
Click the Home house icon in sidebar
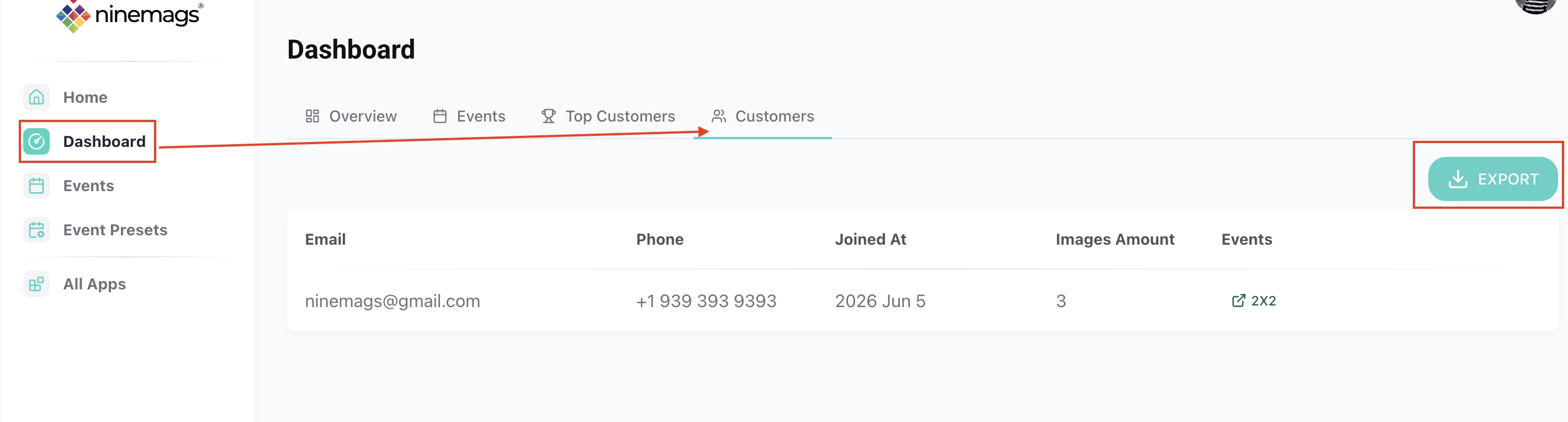(x=36, y=97)
